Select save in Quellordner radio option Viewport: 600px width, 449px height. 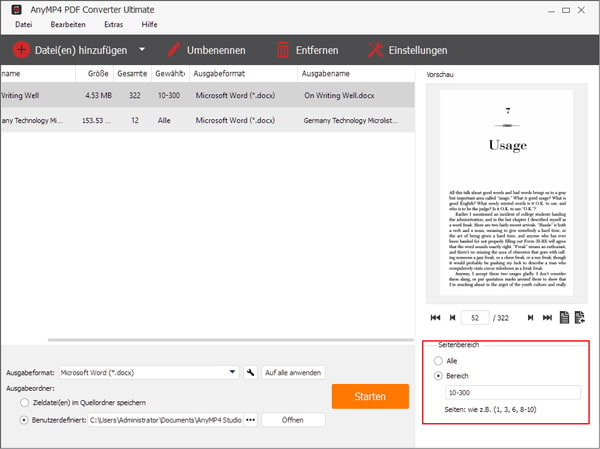tap(24, 403)
